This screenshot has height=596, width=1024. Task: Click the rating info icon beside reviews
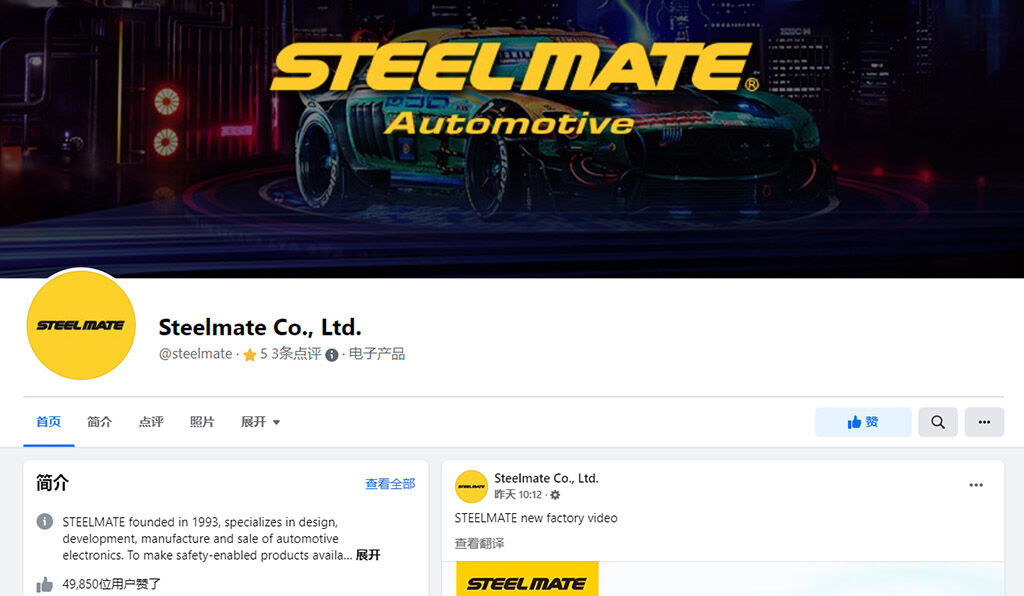tap(332, 354)
